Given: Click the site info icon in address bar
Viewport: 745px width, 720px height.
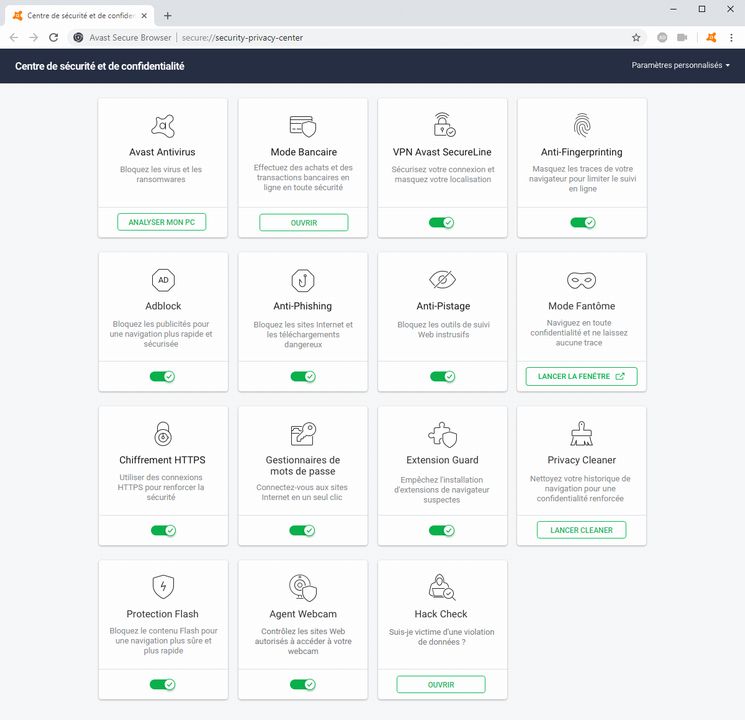Looking at the screenshot, I should click(78, 38).
